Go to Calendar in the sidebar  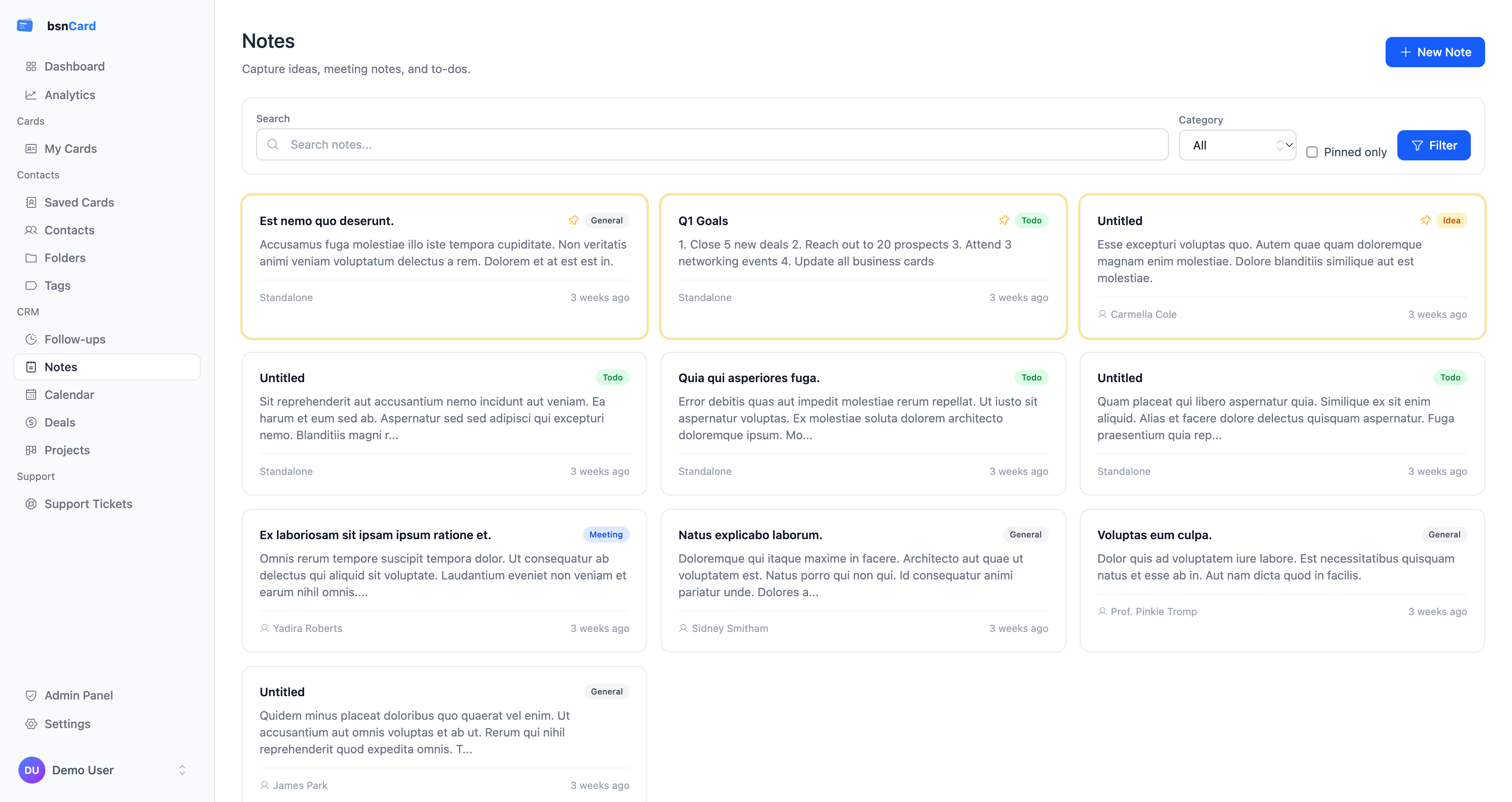tap(69, 395)
